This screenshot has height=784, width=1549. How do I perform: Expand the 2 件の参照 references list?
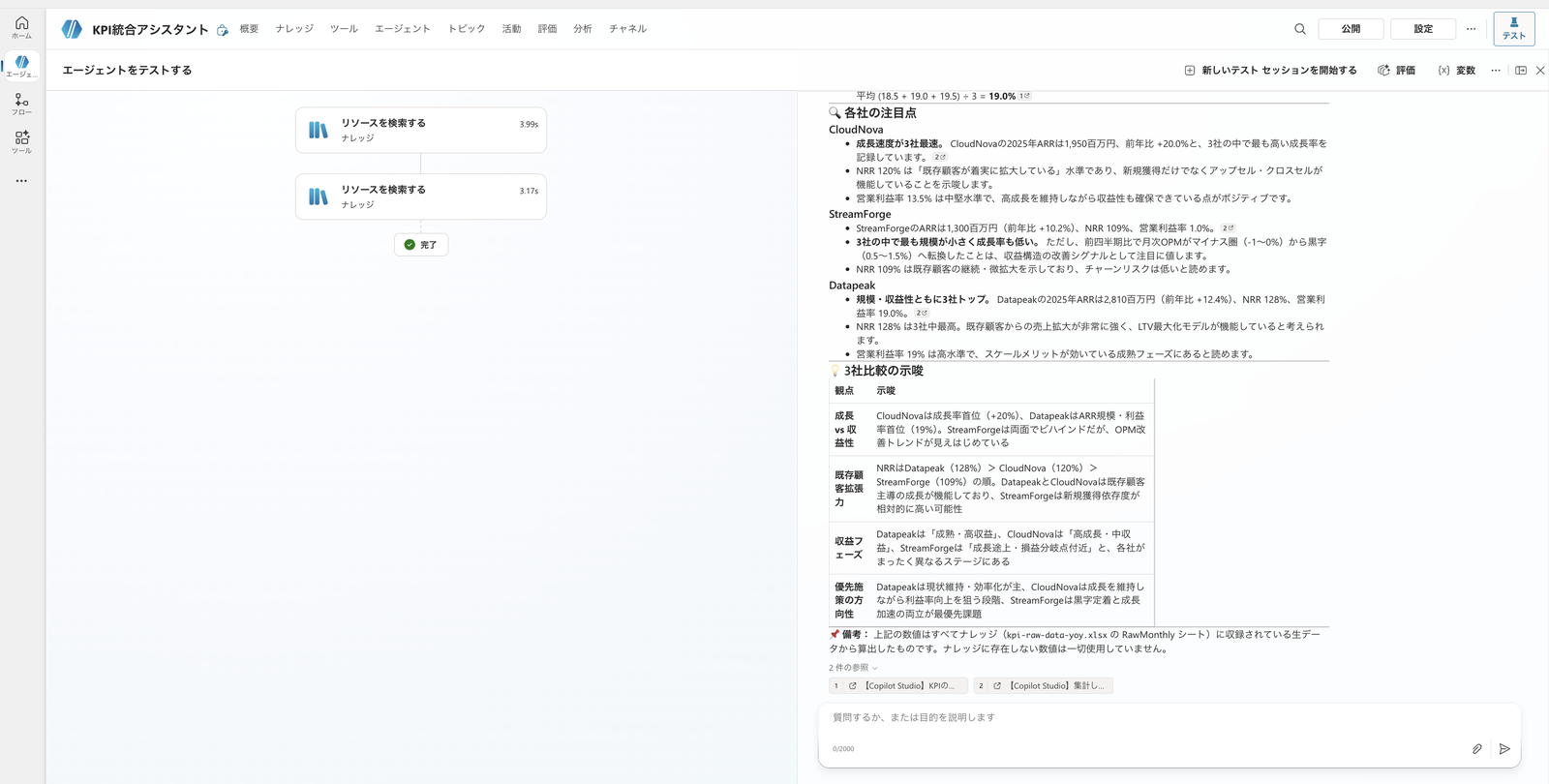pyautogui.click(x=853, y=668)
